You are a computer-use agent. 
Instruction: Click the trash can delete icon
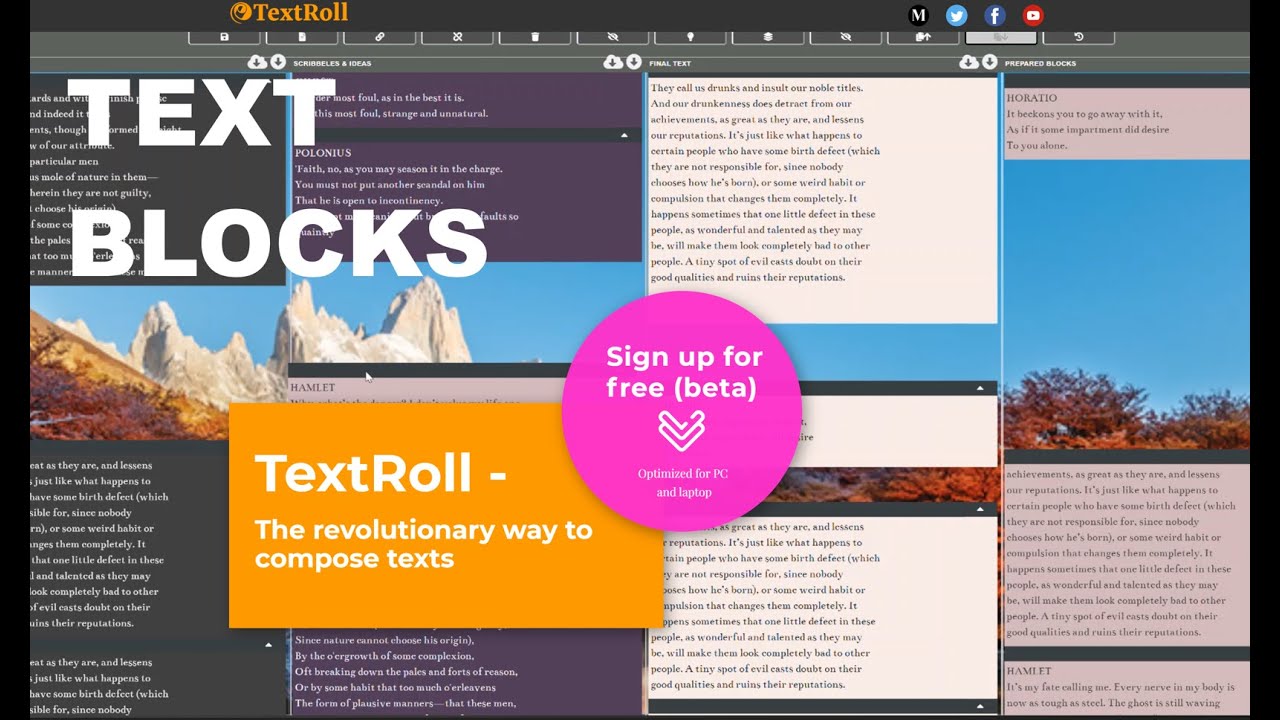tap(535, 37)
